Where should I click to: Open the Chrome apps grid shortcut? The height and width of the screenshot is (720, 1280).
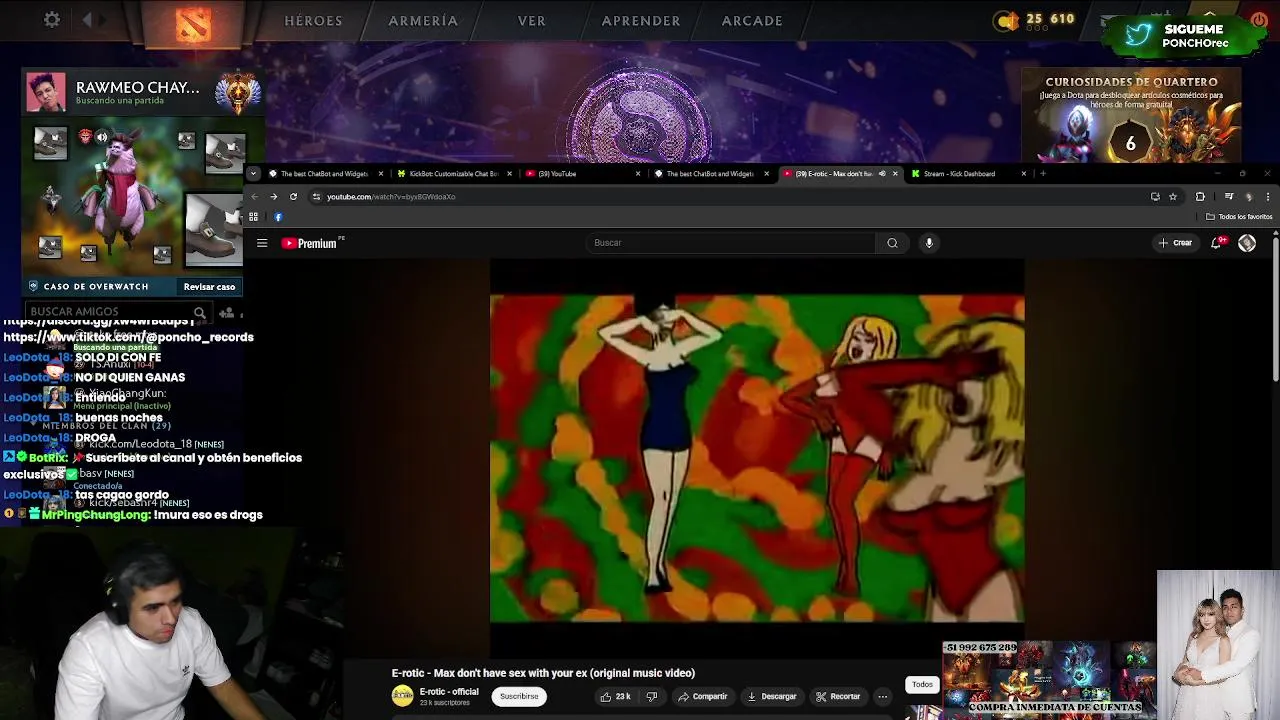pos(254,217)
